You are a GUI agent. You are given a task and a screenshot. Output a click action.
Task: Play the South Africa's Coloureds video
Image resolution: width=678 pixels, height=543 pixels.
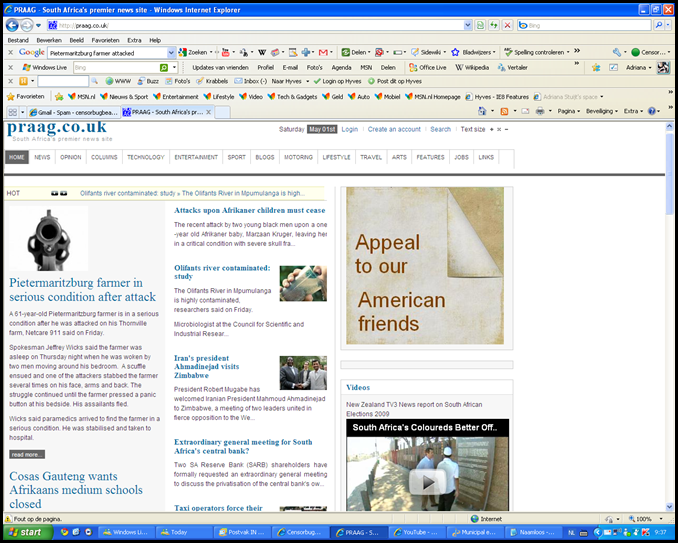(427, 482)
